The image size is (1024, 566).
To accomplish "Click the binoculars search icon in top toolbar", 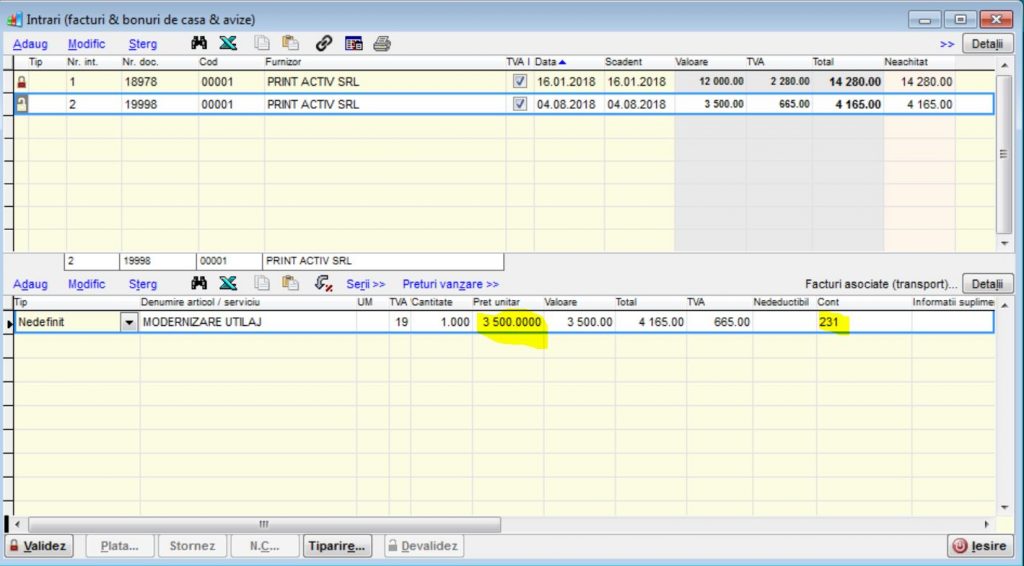I will (x=199, y=44).
